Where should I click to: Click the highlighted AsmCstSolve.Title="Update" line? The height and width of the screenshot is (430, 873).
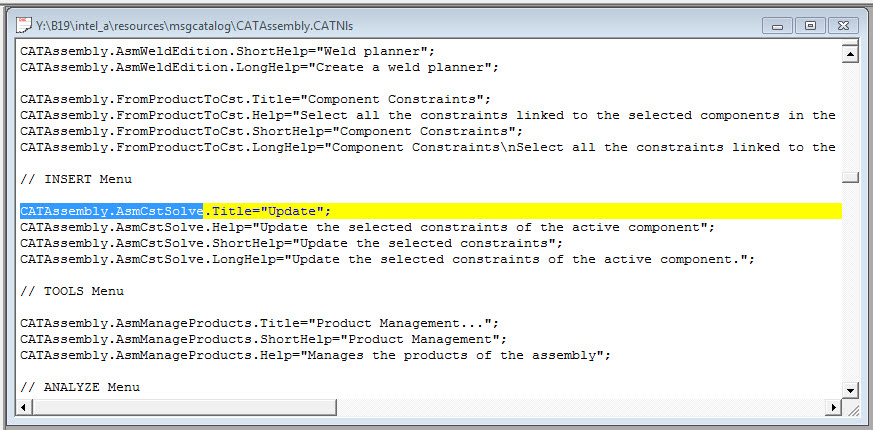[431, 211]
